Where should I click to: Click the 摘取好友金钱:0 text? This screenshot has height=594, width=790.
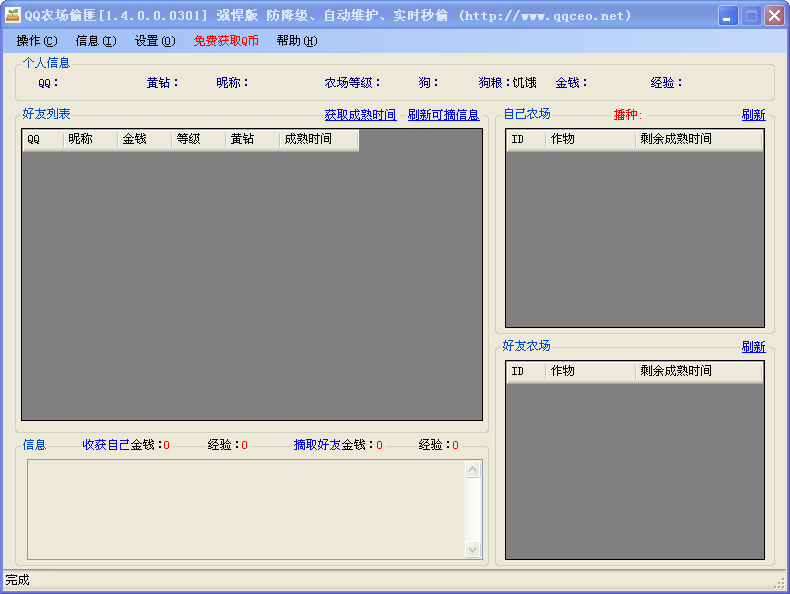pos(338,445)
